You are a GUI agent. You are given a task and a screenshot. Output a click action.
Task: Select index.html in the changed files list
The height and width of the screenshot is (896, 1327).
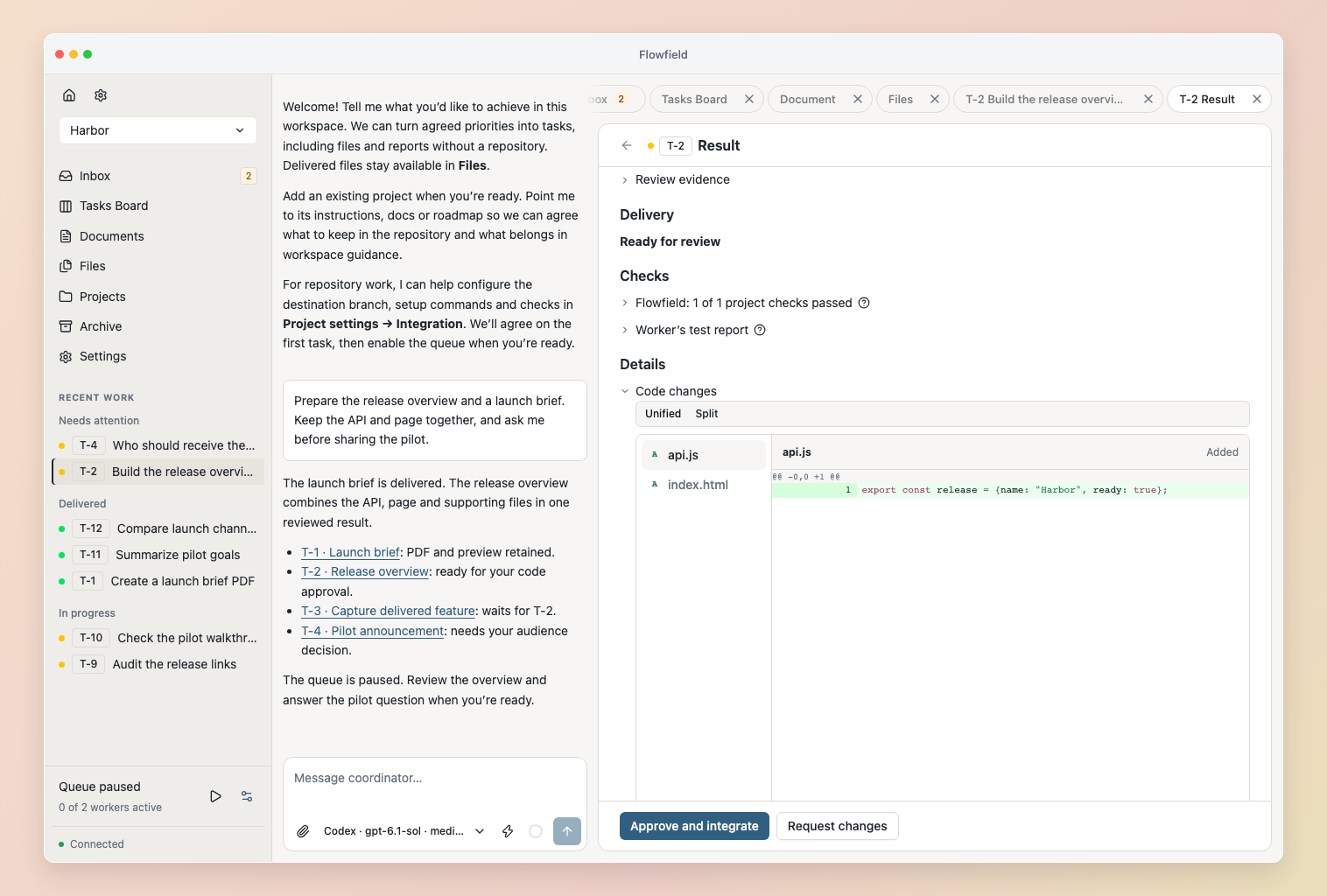(x=704, y=485)
